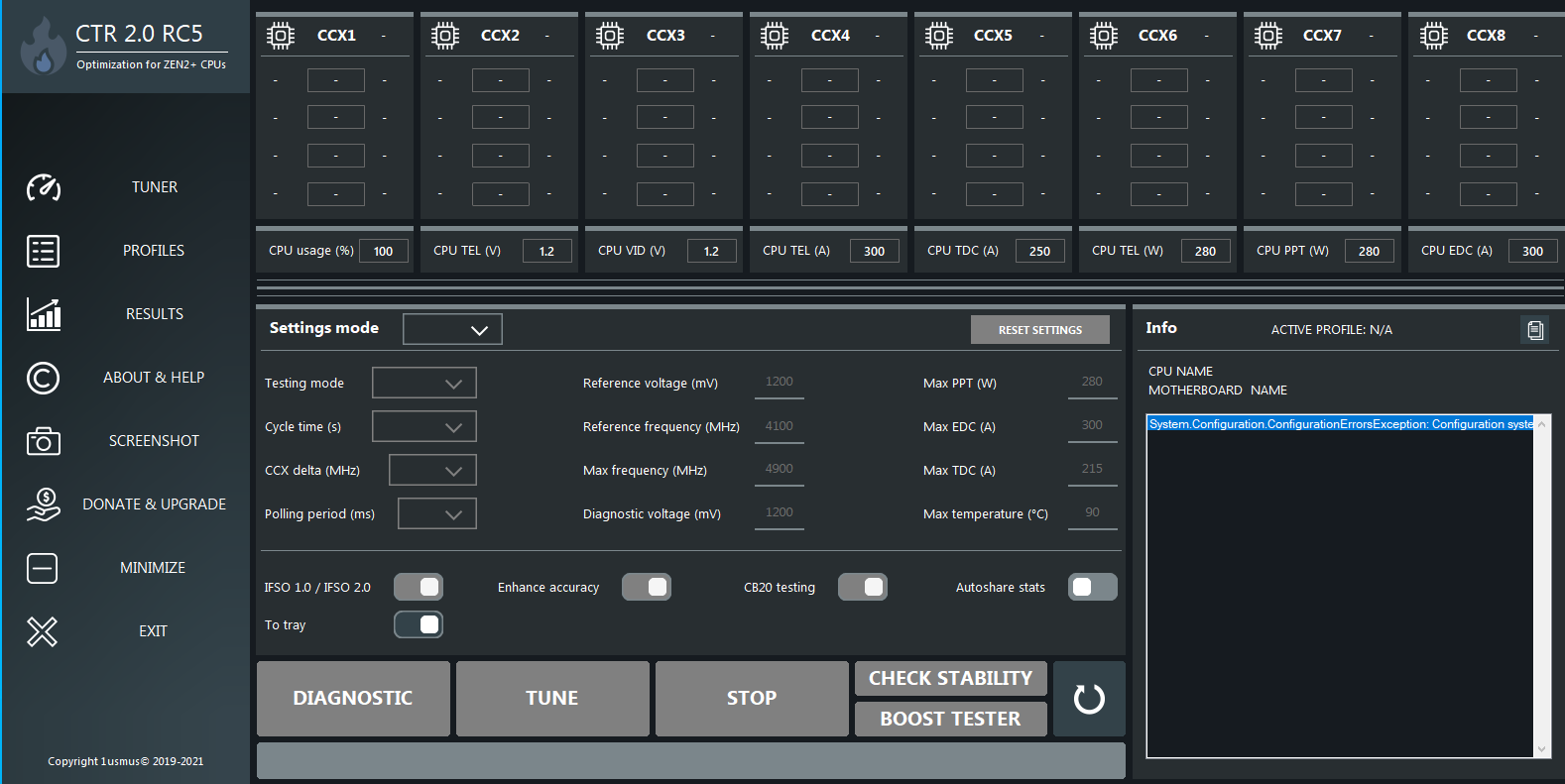
Task: Open the TUNER menu item
Action: 155,187
